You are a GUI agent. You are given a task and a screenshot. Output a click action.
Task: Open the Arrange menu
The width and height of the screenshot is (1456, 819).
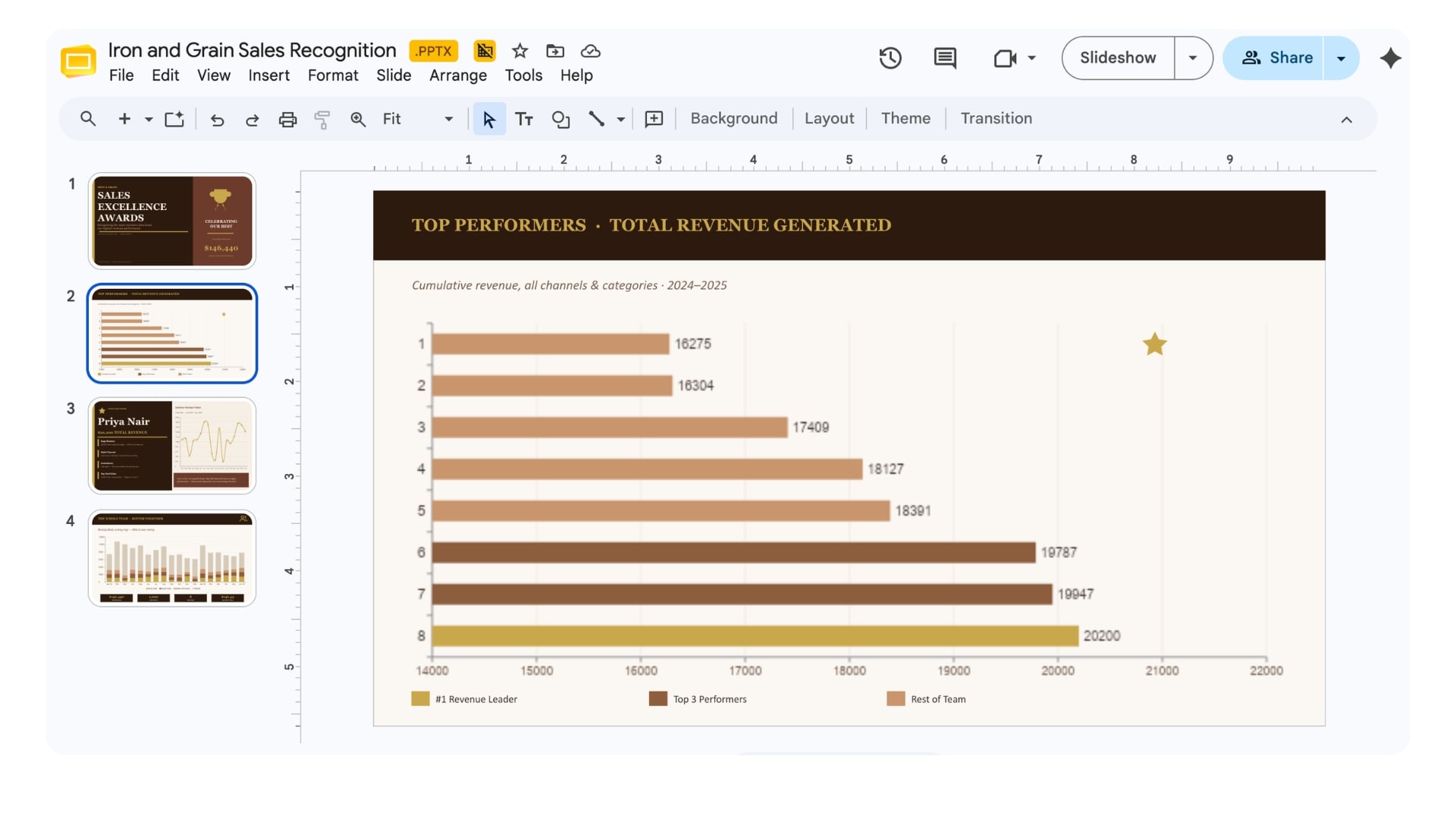458,75
